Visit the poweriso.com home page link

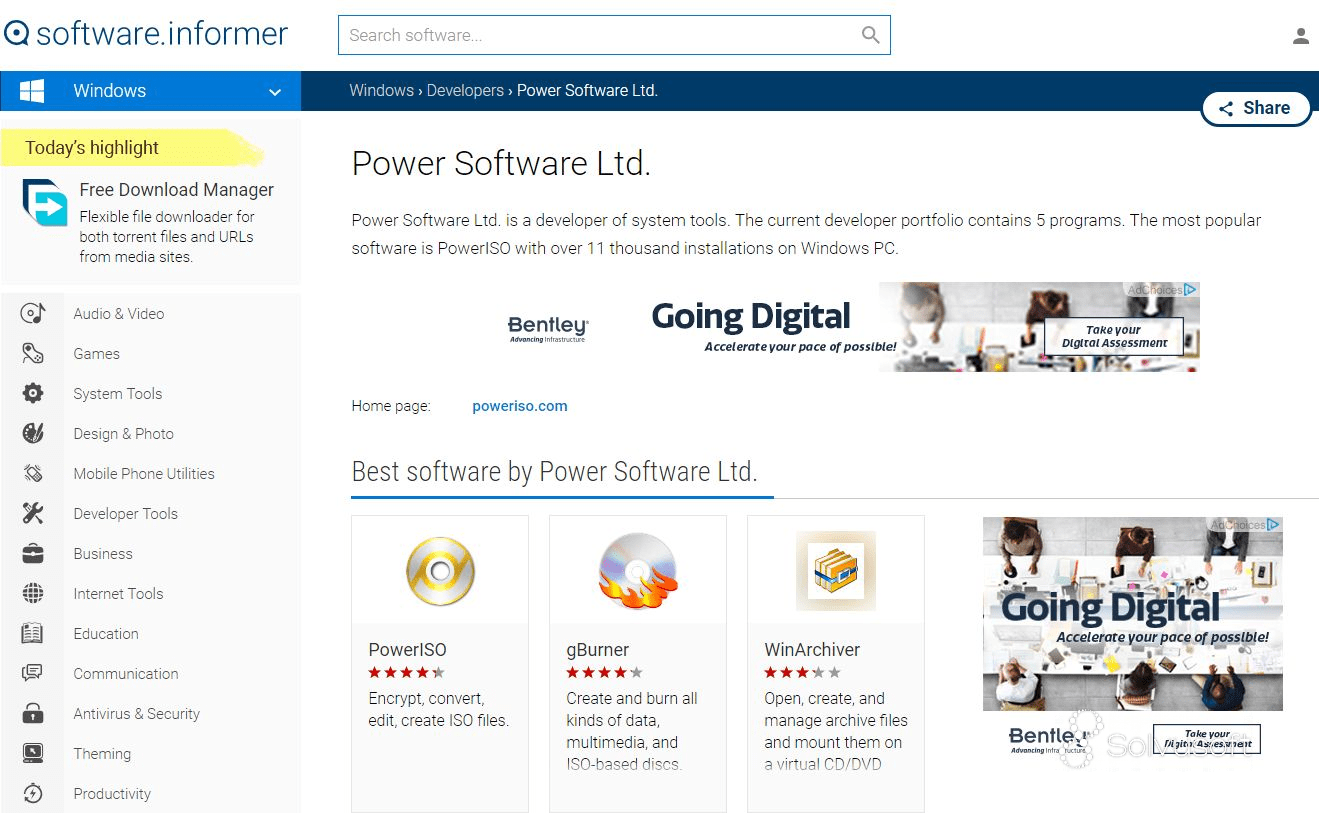[520, 406]
